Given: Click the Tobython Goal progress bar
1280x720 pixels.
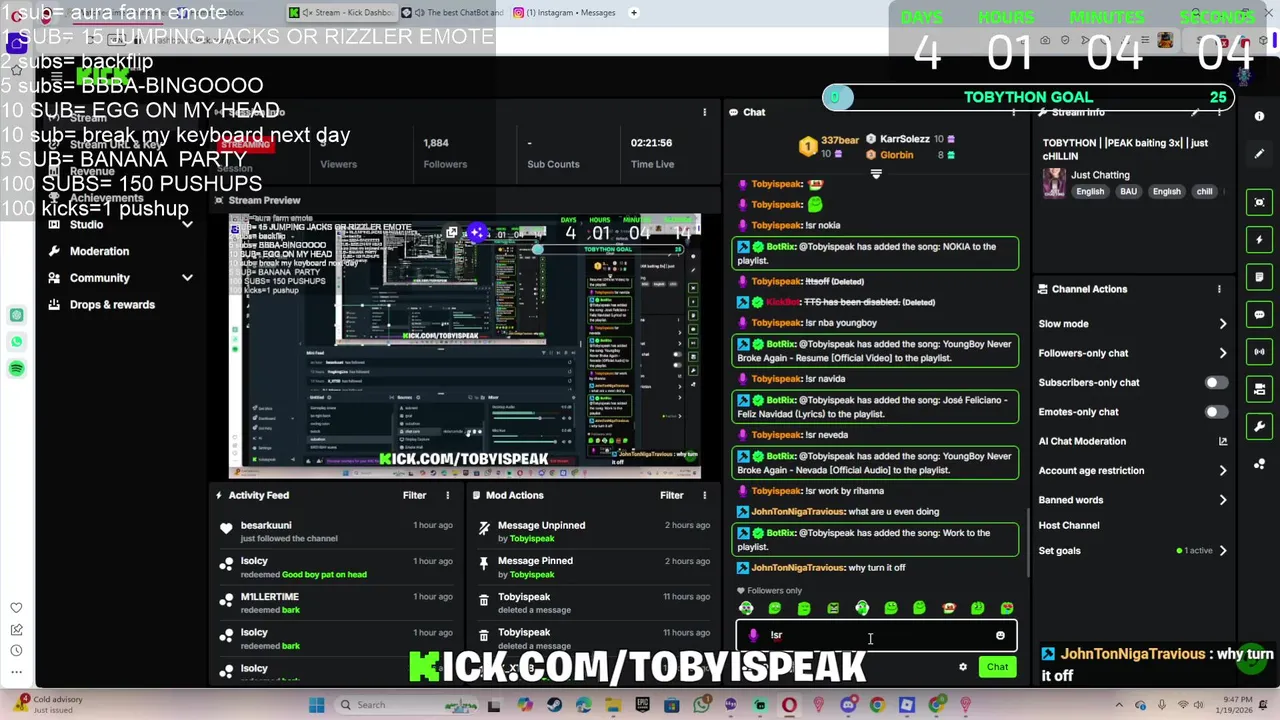Looking at the screenshot, I should [x=1028, y=97].
